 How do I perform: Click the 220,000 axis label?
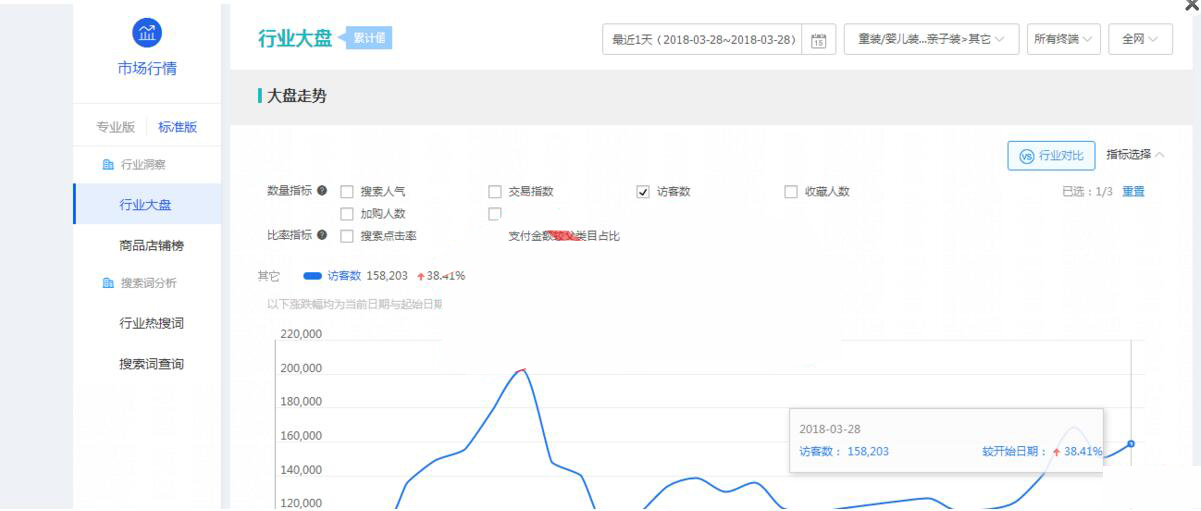[301, 334]
